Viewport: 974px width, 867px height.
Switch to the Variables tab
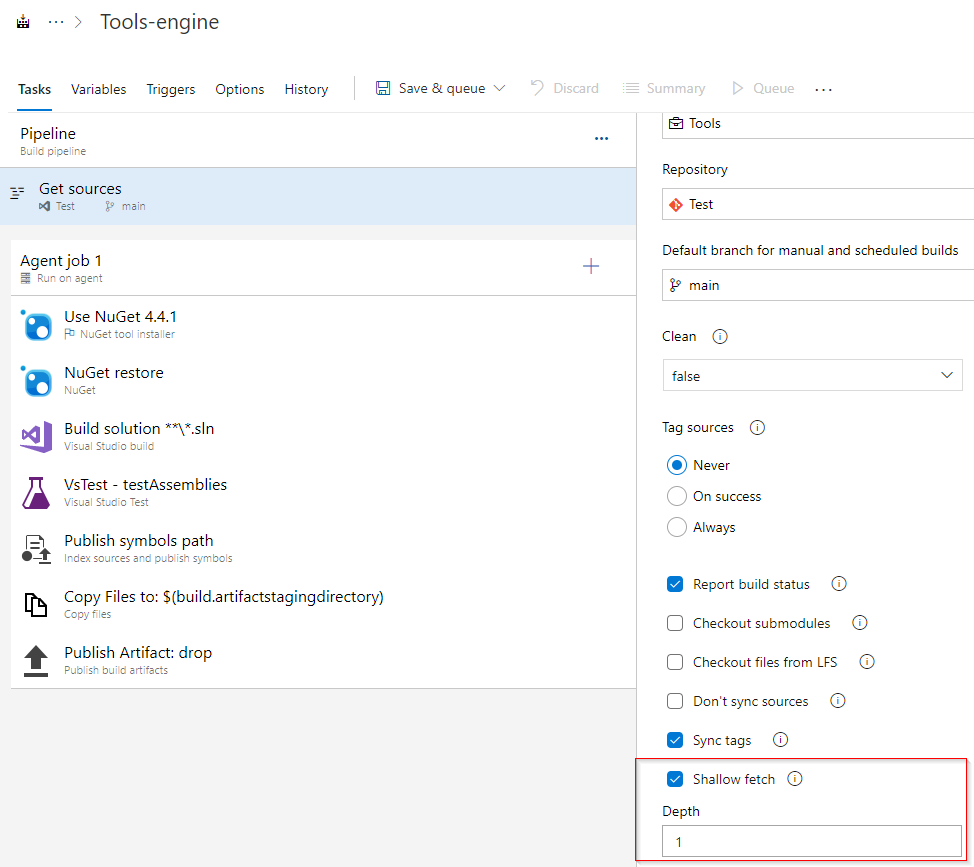98,89
